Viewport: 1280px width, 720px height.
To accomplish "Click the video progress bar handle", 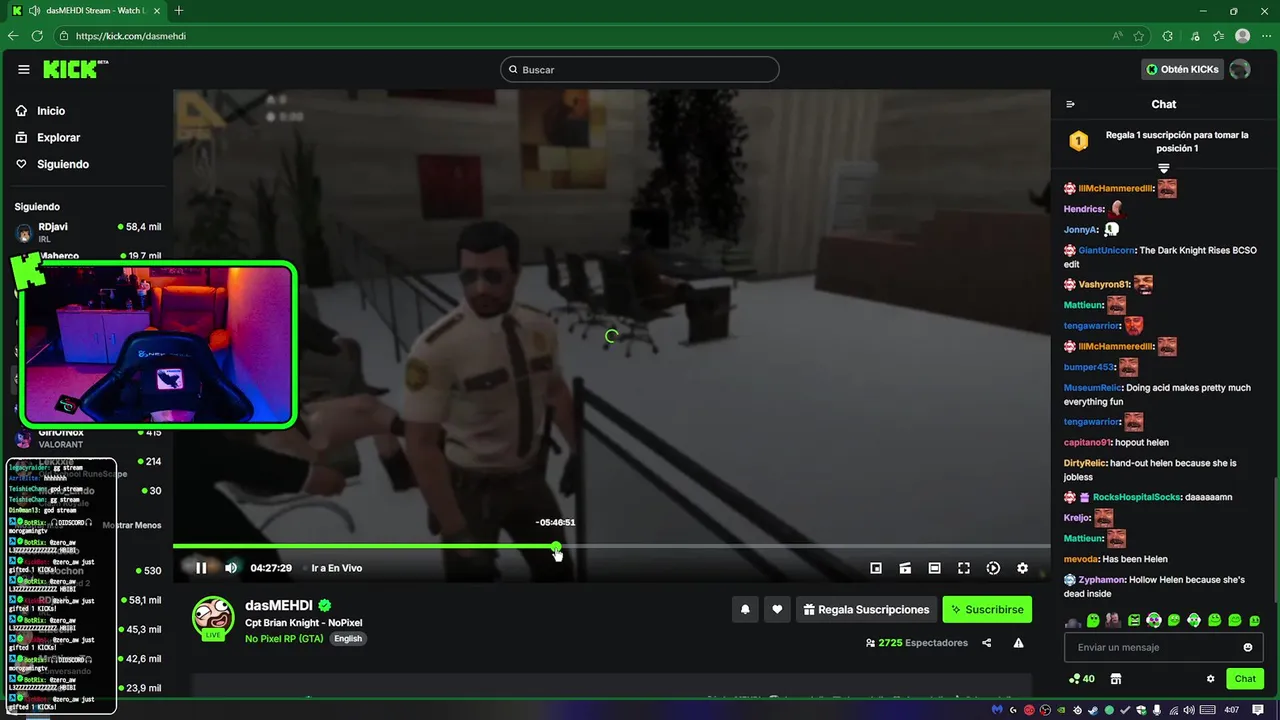I will (556, 546).
